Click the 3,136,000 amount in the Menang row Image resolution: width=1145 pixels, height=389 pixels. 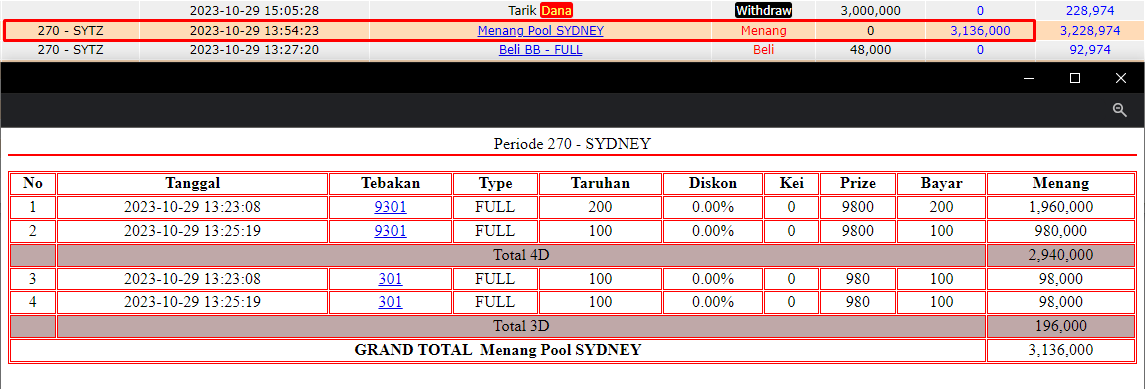pos(980,31)
